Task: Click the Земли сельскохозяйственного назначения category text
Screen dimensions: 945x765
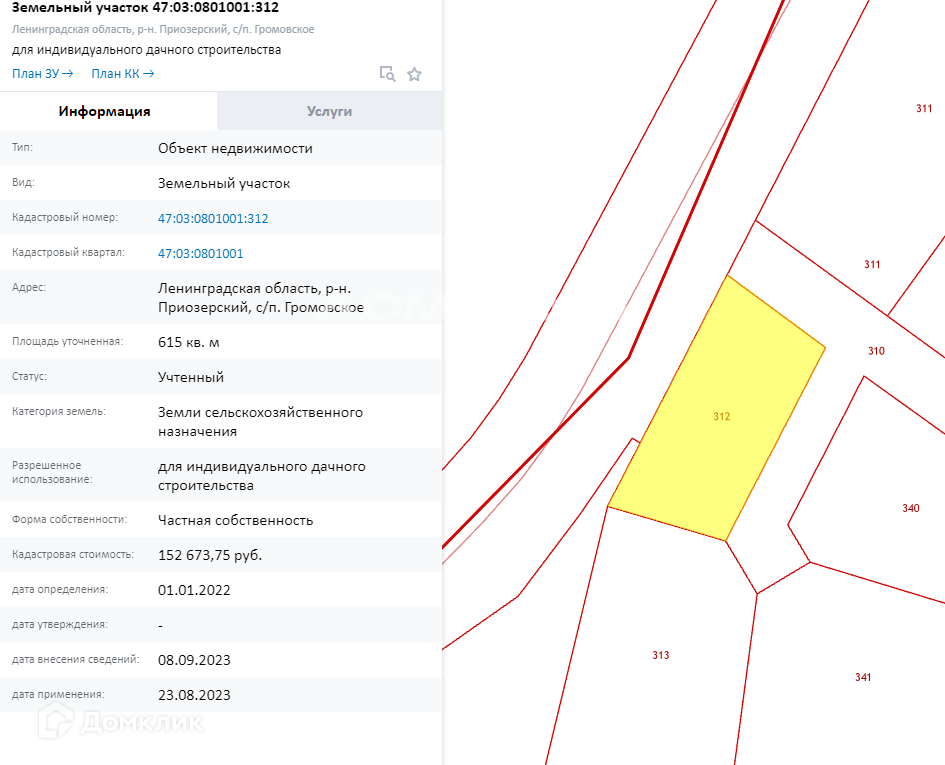Action: point(260,422)
